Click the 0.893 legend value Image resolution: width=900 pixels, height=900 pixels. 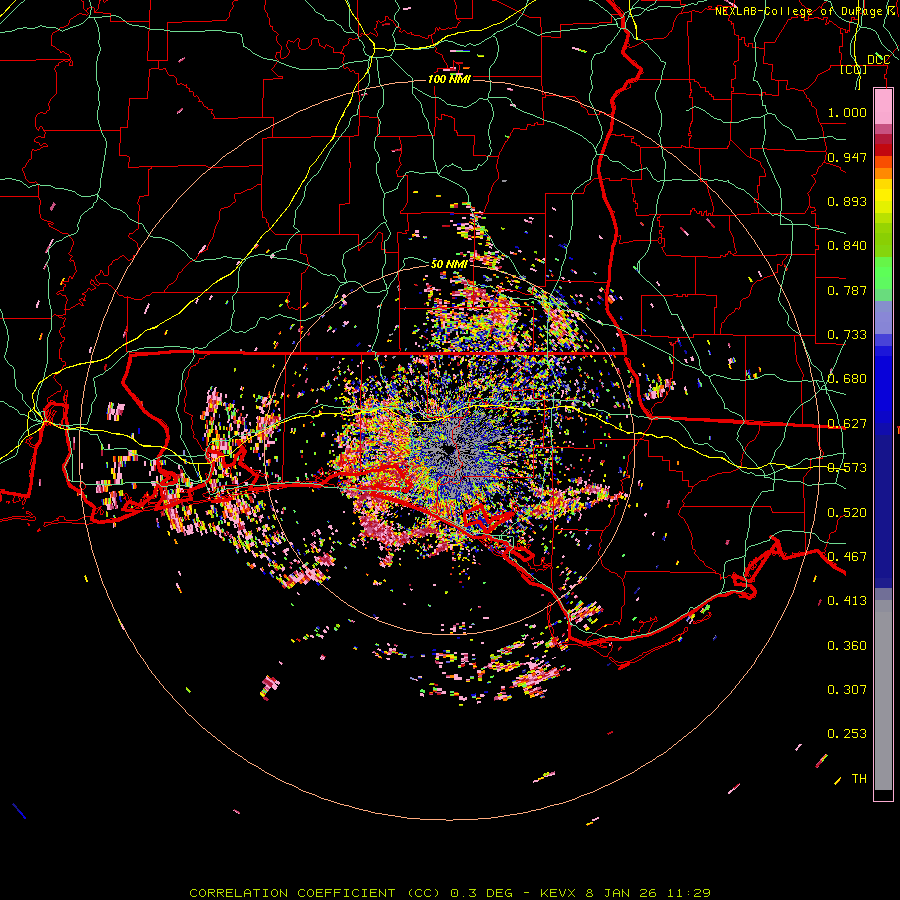pyautogui.click(x=847, y=201)
